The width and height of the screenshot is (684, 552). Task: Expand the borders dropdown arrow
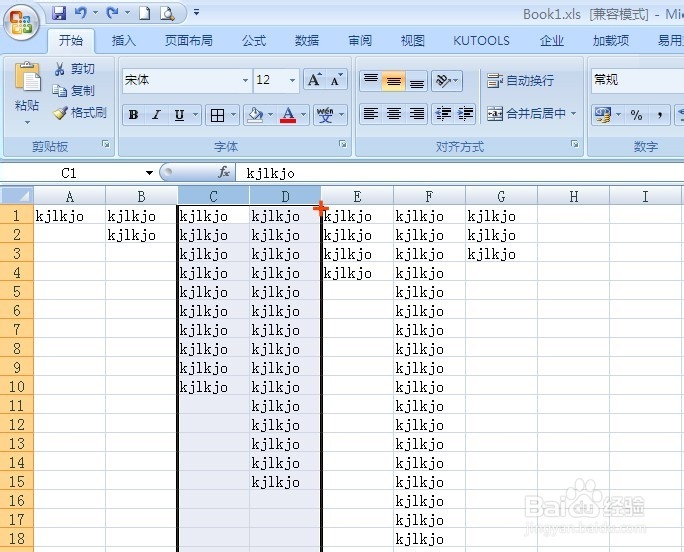click(233, 115)
